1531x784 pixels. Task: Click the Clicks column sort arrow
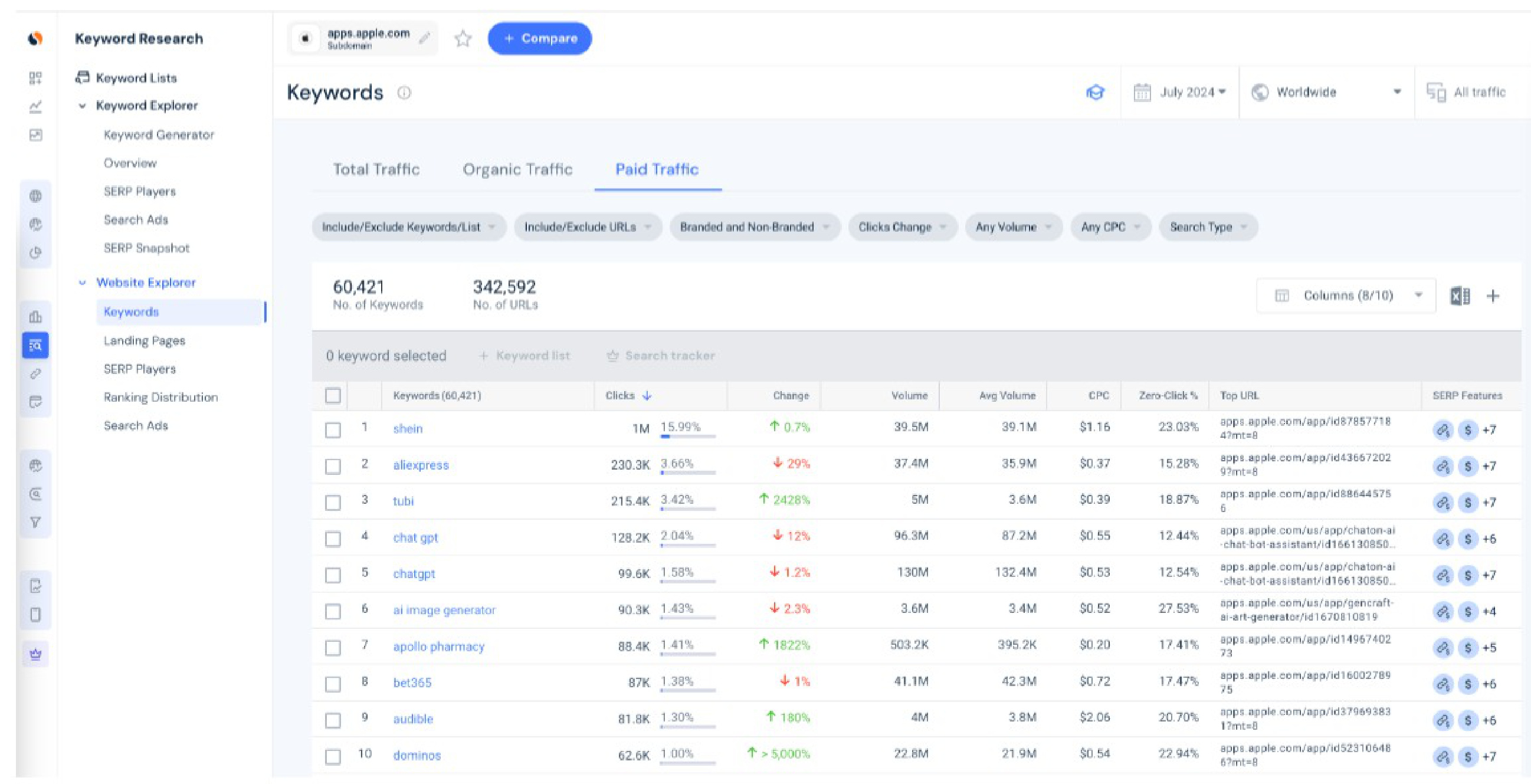pos(647,396)
